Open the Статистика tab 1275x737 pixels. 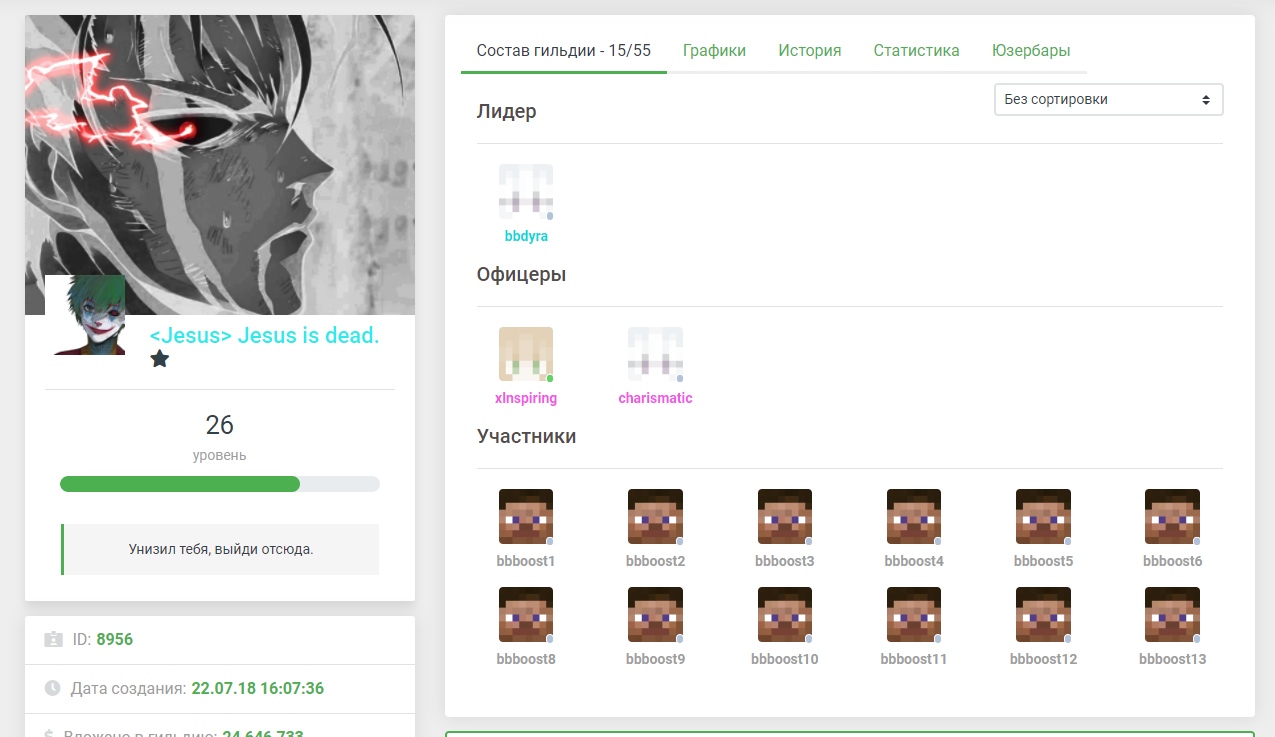click(x=916, y=51)
